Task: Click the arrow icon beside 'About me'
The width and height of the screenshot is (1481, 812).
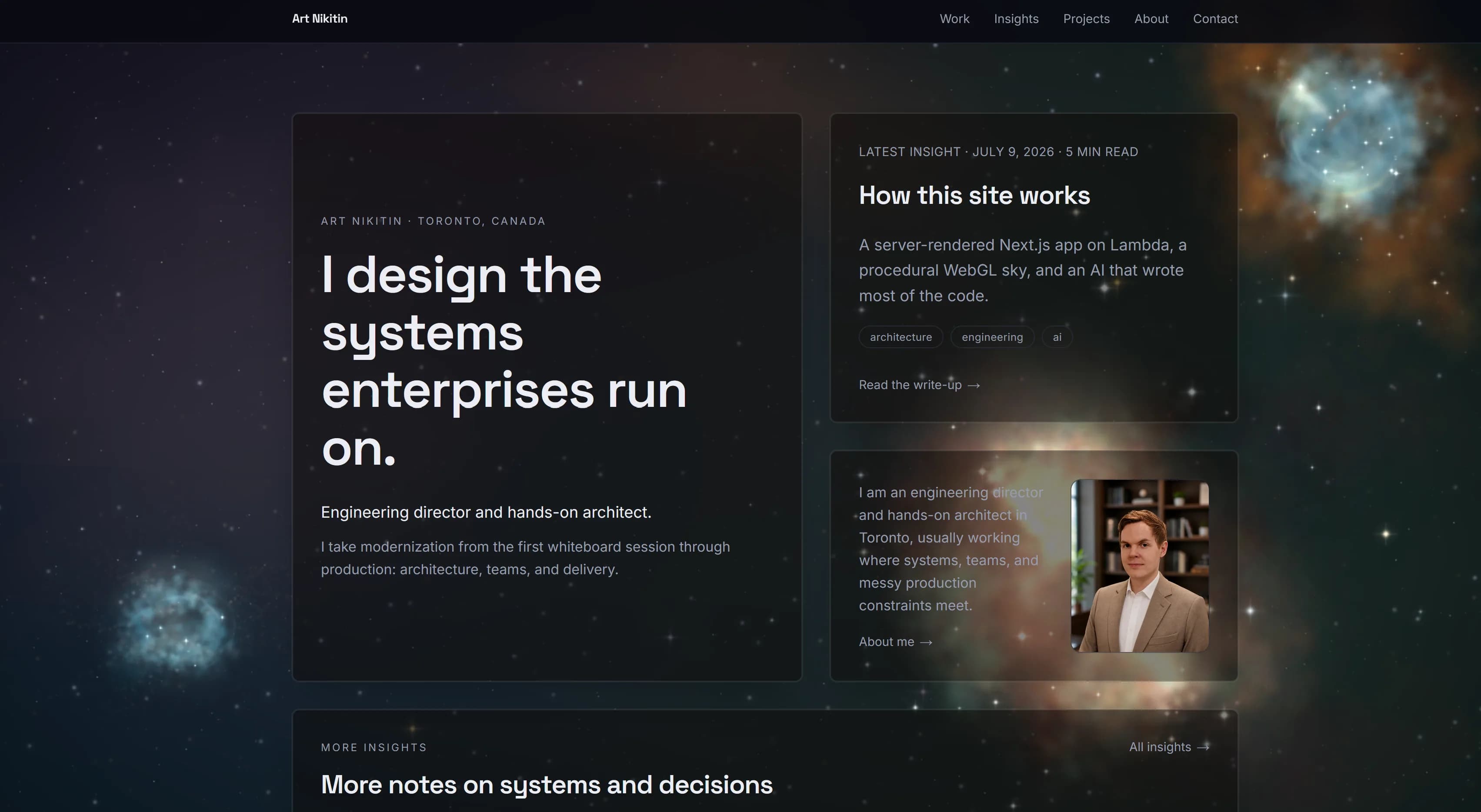Action: coord(926,642)
